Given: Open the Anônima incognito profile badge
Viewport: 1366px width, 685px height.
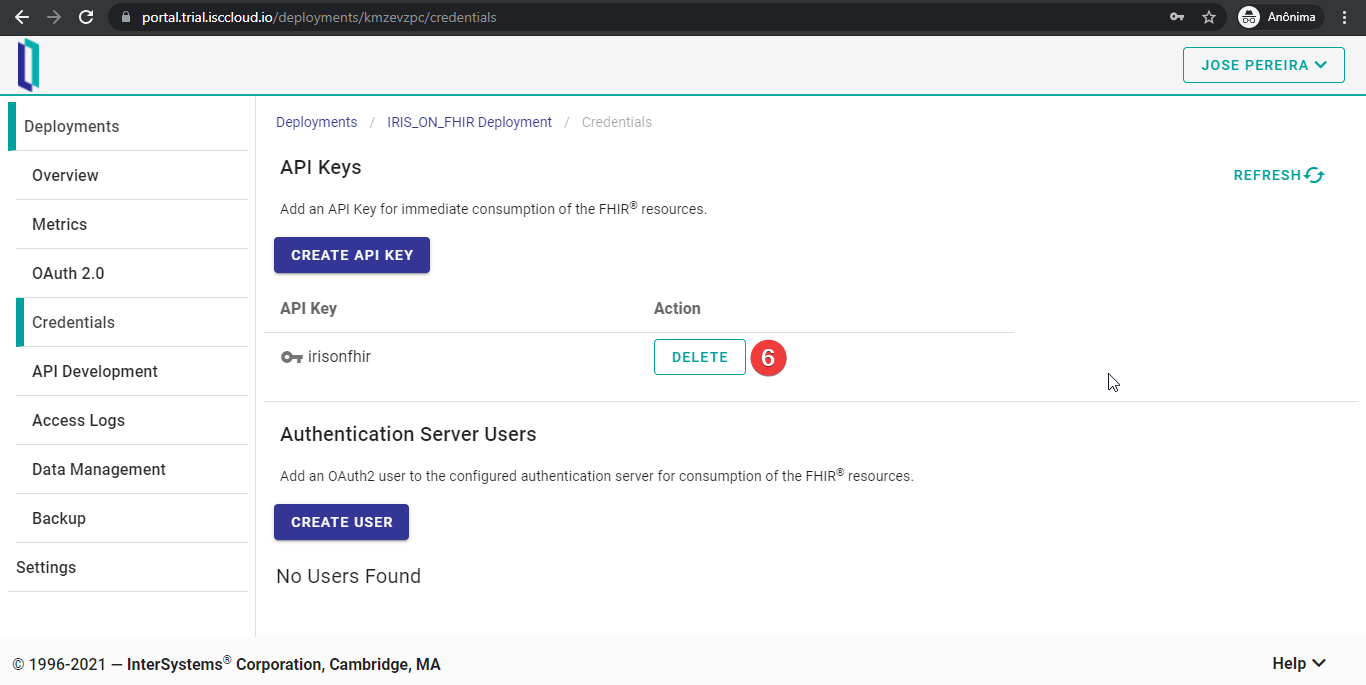Looking at the screenshot, I should click(1280, 17).
